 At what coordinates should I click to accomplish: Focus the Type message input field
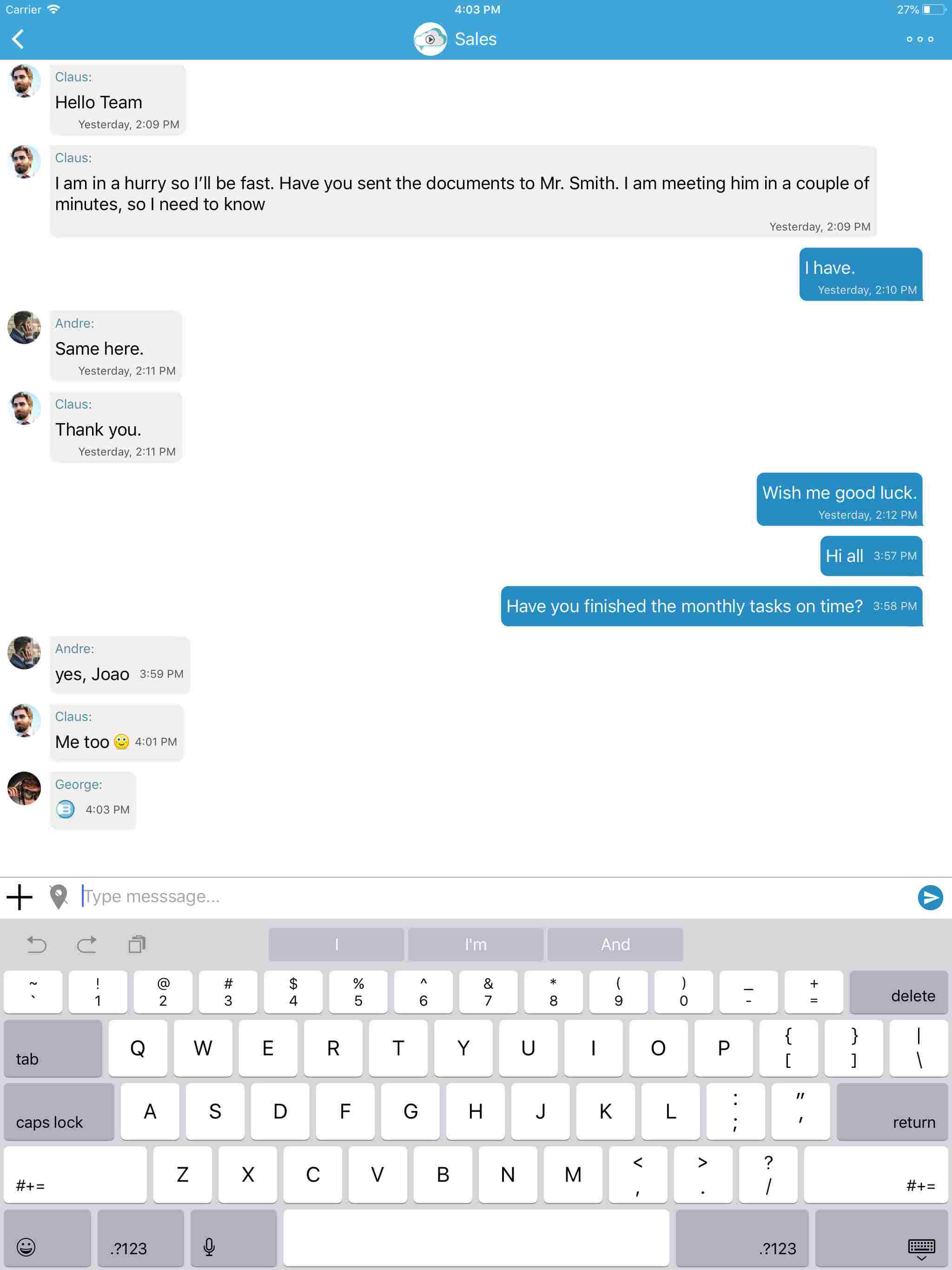[x=494, y=897]
